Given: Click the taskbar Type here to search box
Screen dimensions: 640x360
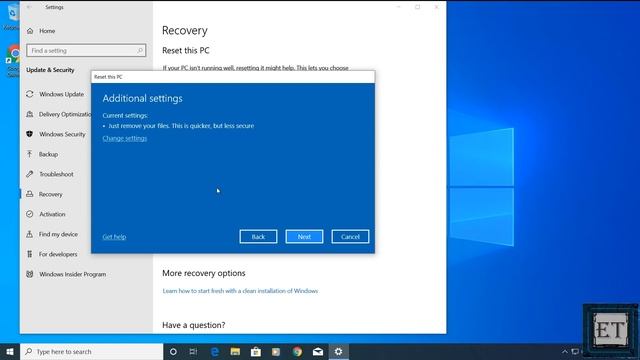Looking at the screenshot, I should pyautogui.click(x=92, y=352).
